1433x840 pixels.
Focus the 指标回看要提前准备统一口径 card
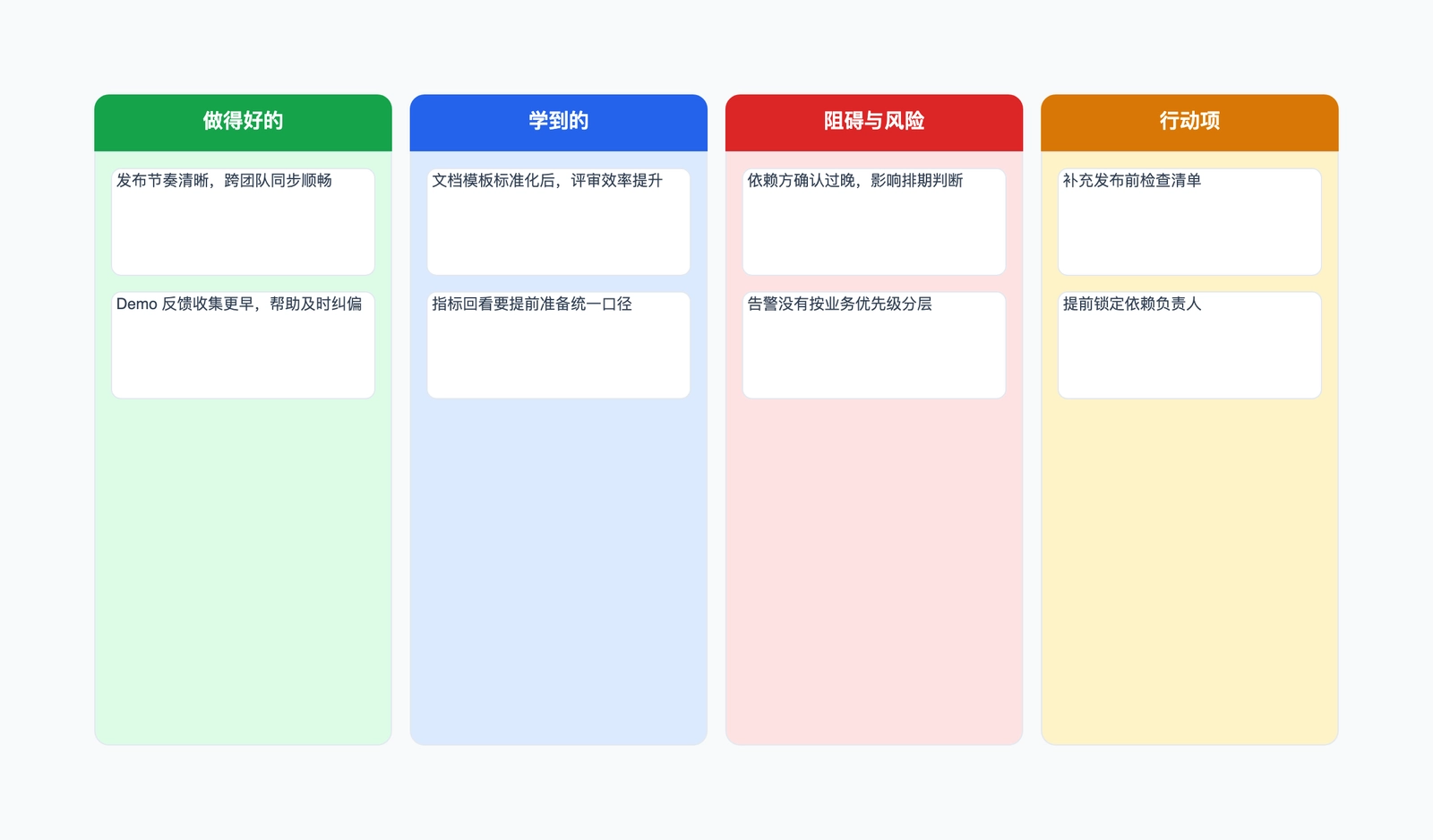click(558, 345)
